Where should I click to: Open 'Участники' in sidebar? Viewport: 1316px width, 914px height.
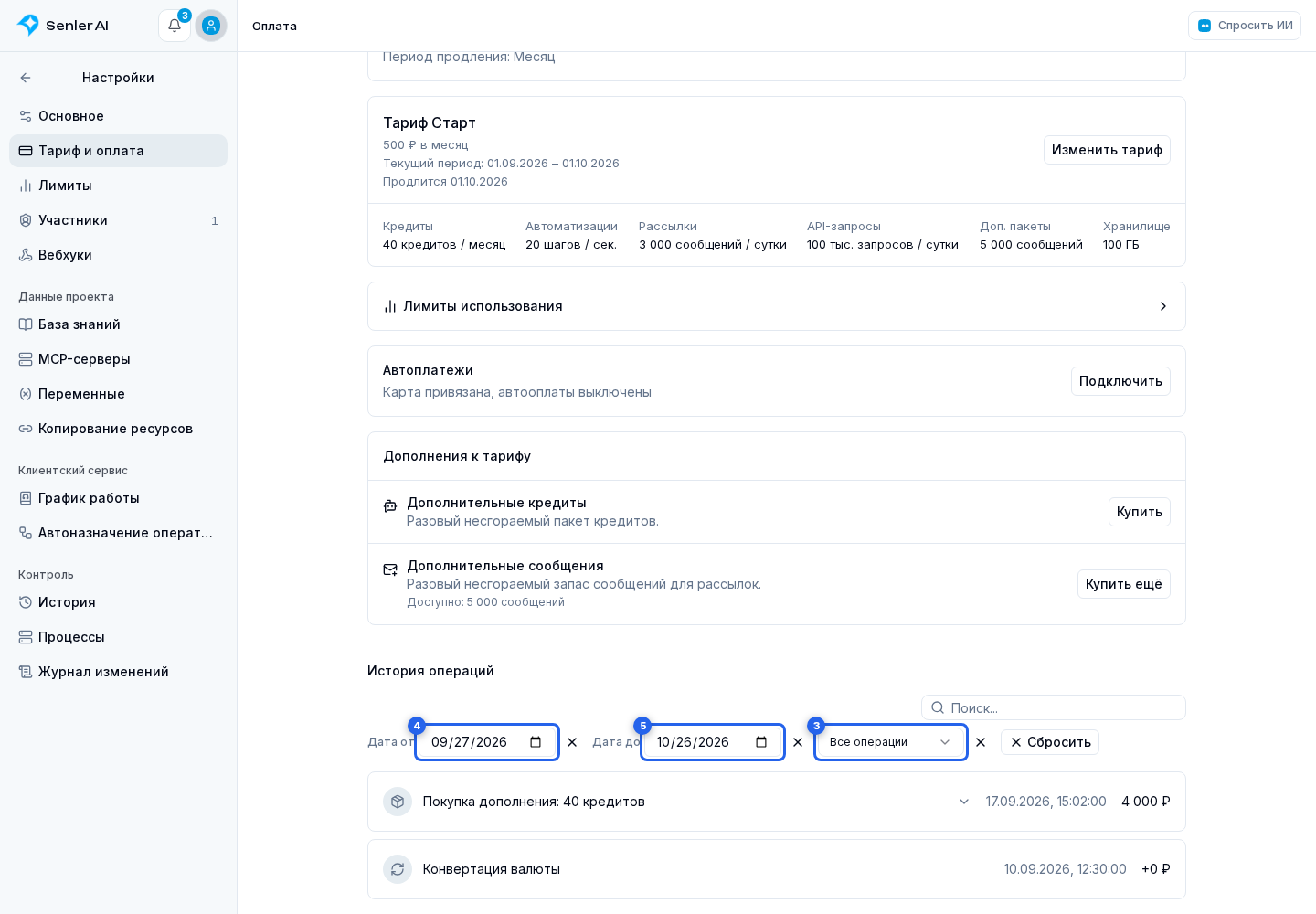118,220
